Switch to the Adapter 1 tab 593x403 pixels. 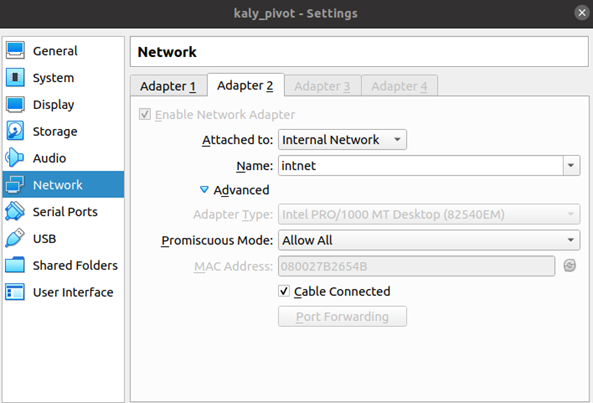pyautogui.click(x=168, y=86)
